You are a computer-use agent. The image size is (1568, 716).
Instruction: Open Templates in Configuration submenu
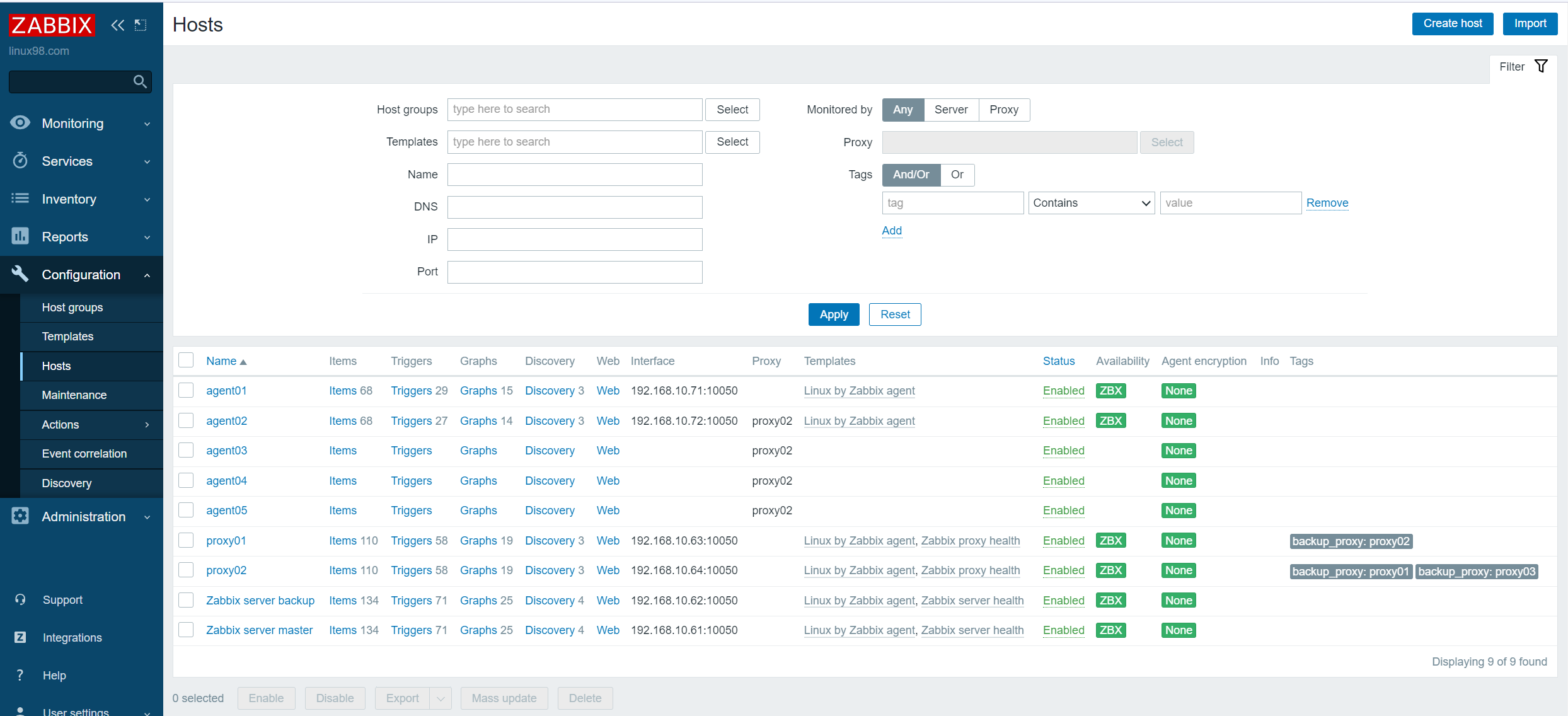point(67,337)
